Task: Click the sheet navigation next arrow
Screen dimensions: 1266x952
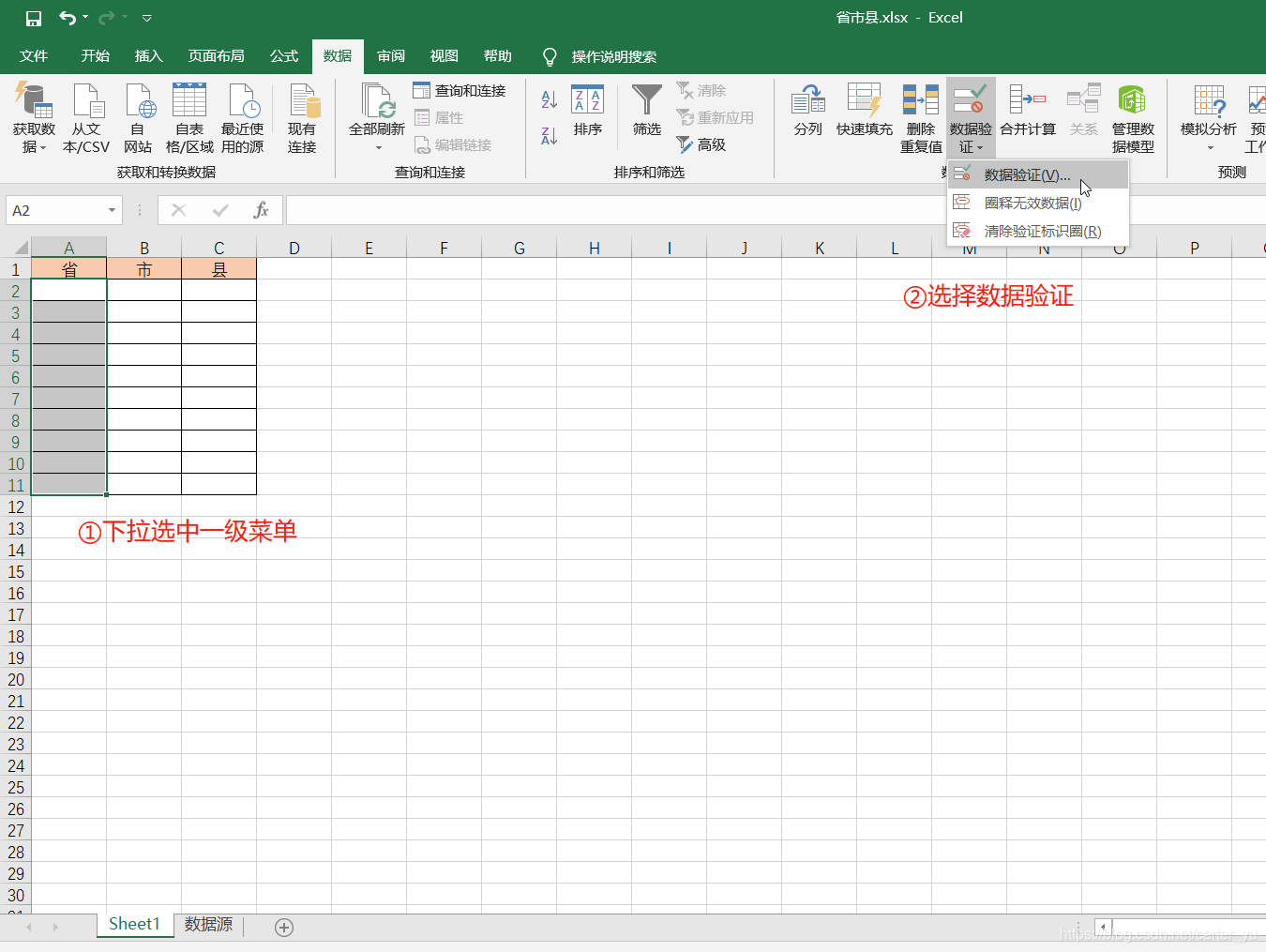Action: pyautogui.click(x=55, y=927)
